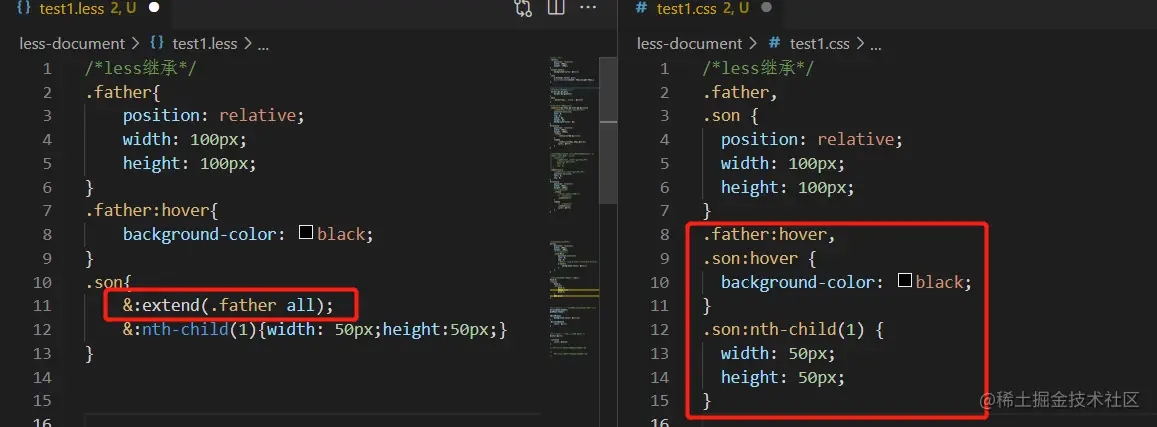Screen dimensions: 1157x427
Task: Open the More Actions ellipsis menu
Action: (587, 7)
